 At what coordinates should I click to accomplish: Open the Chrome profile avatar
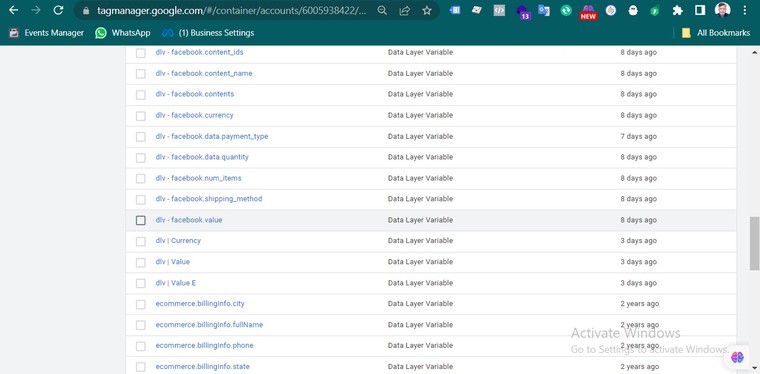coord(722,10)
